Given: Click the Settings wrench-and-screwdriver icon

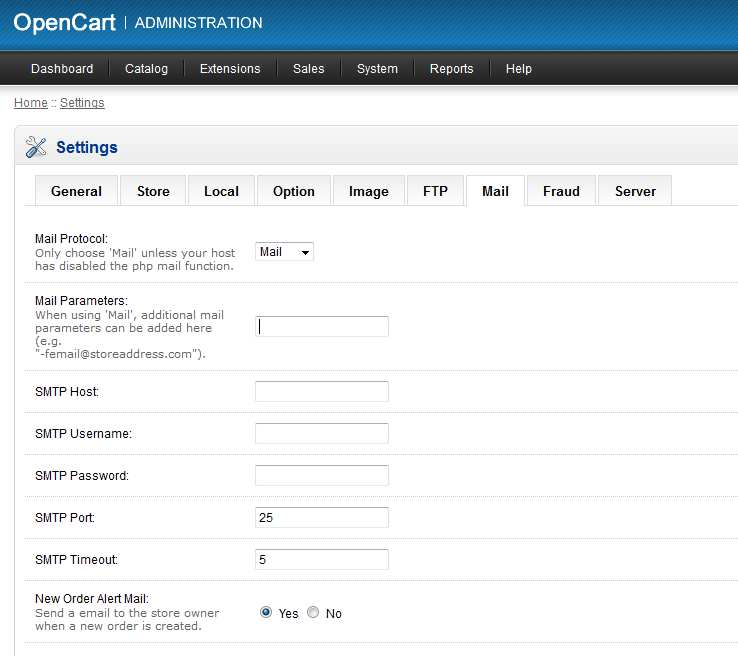Looking at the screenshot, I should (x=36, y=147).
